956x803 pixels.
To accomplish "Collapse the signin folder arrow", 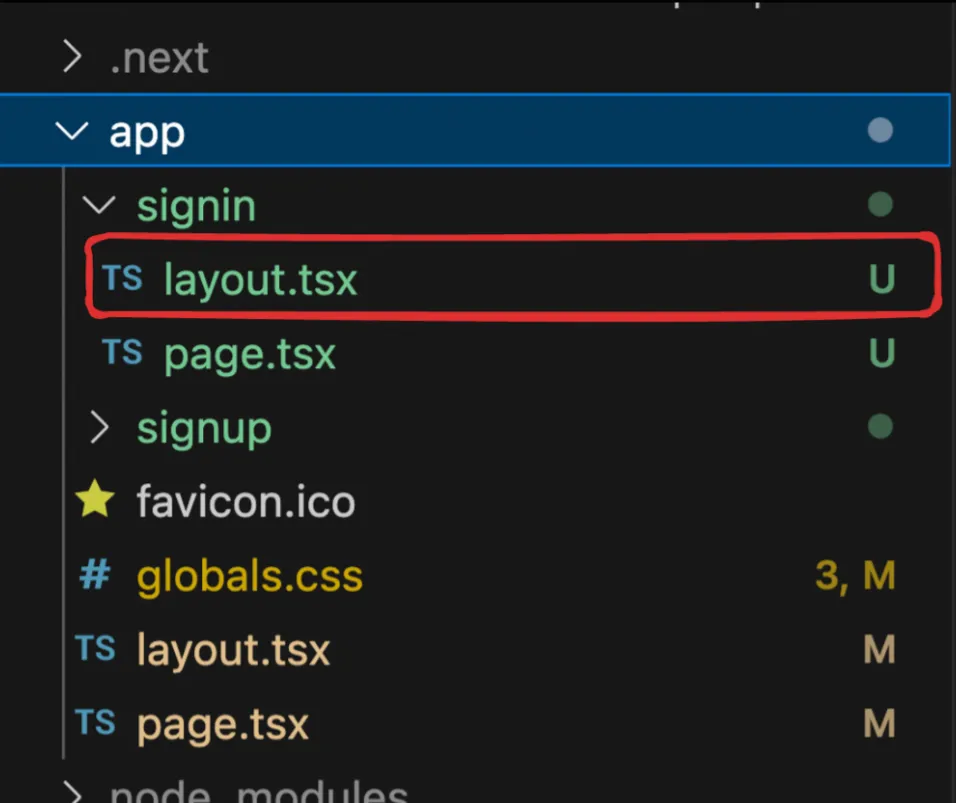I will [x=98, y=206].
